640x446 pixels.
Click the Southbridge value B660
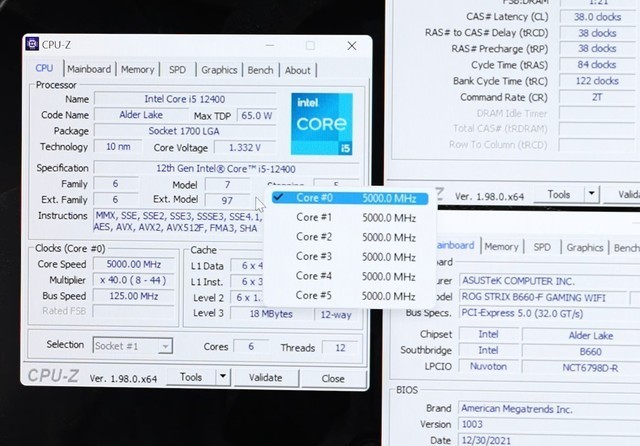click(581, 351)
